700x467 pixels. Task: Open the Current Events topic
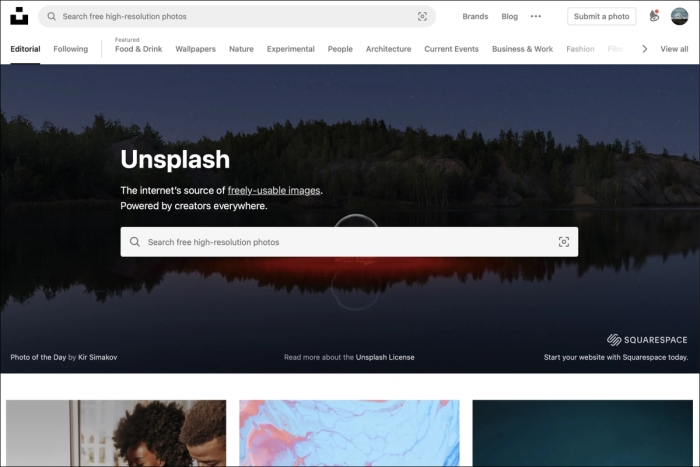coord(451,49)
